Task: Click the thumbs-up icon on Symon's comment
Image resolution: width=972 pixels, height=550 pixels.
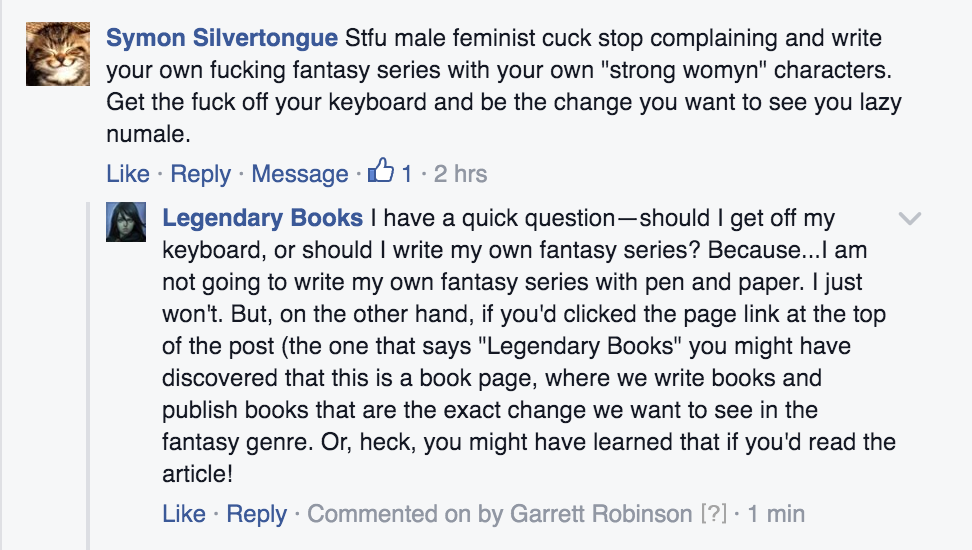Action: tap(381, 173)
